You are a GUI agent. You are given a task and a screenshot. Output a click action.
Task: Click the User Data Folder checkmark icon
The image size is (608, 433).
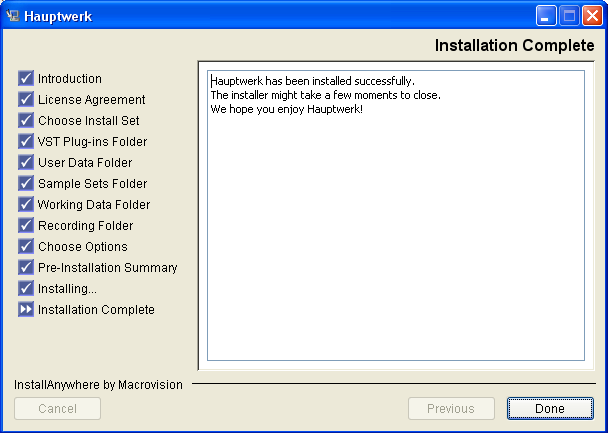[x=26, y=162]
